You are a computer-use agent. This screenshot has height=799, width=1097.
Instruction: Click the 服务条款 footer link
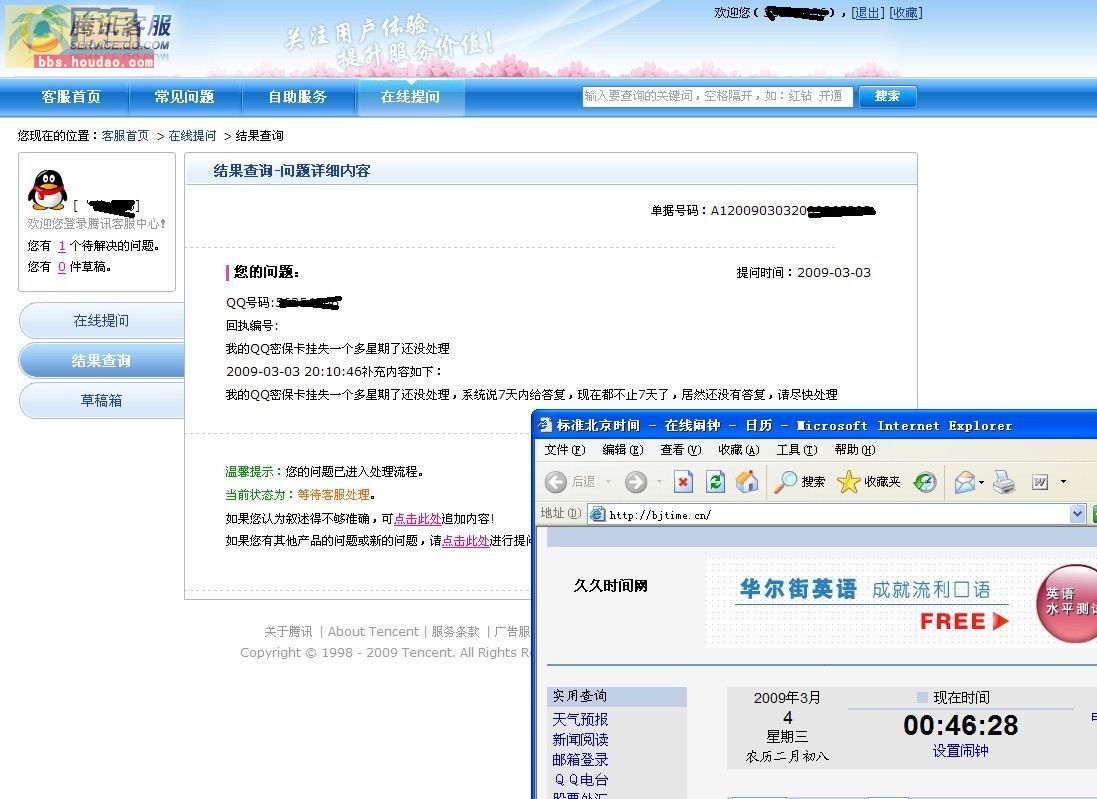[x=455, y=632]
